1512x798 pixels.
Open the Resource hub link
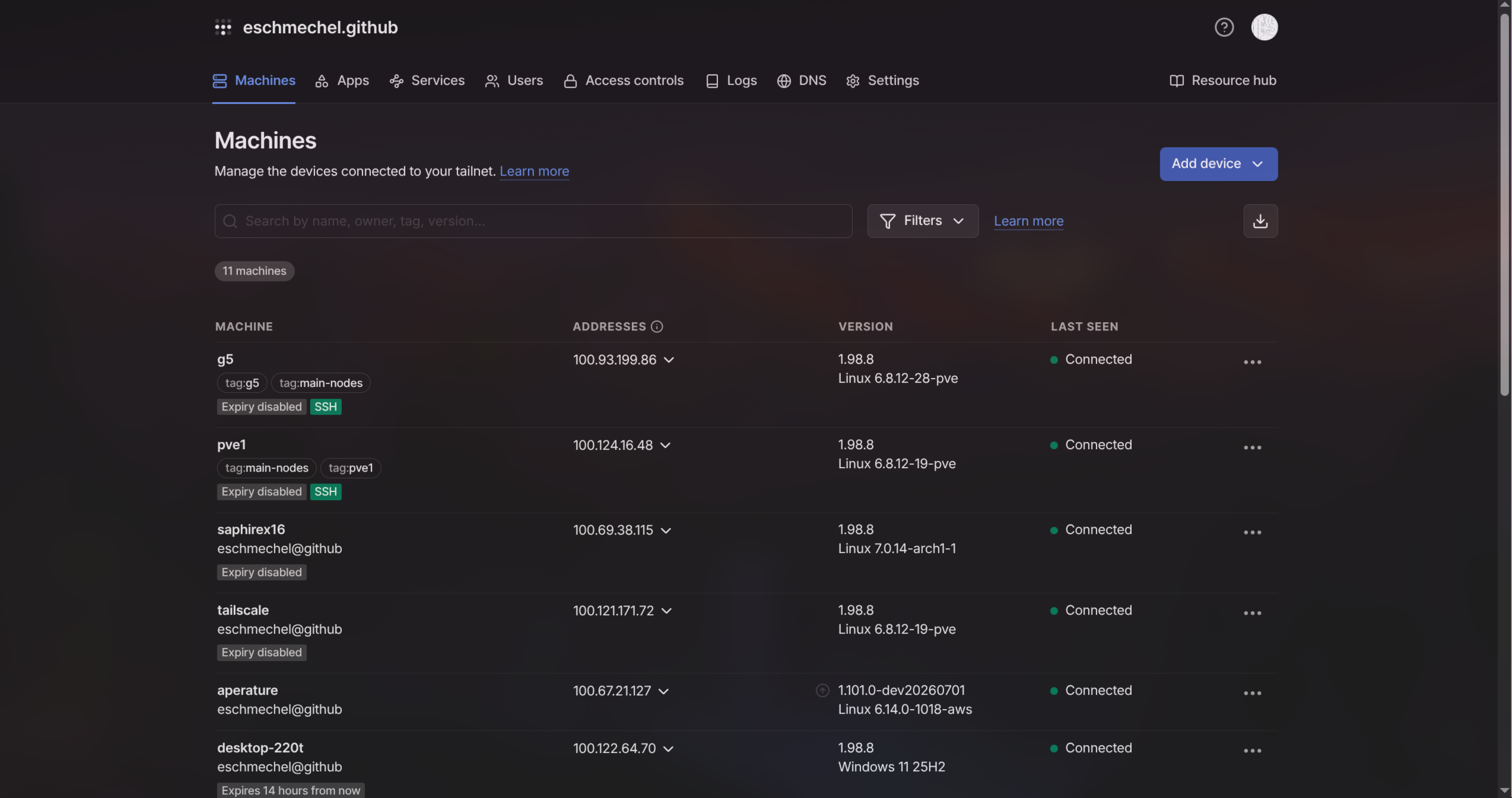pyautogui.click(x=1222, y=81)
